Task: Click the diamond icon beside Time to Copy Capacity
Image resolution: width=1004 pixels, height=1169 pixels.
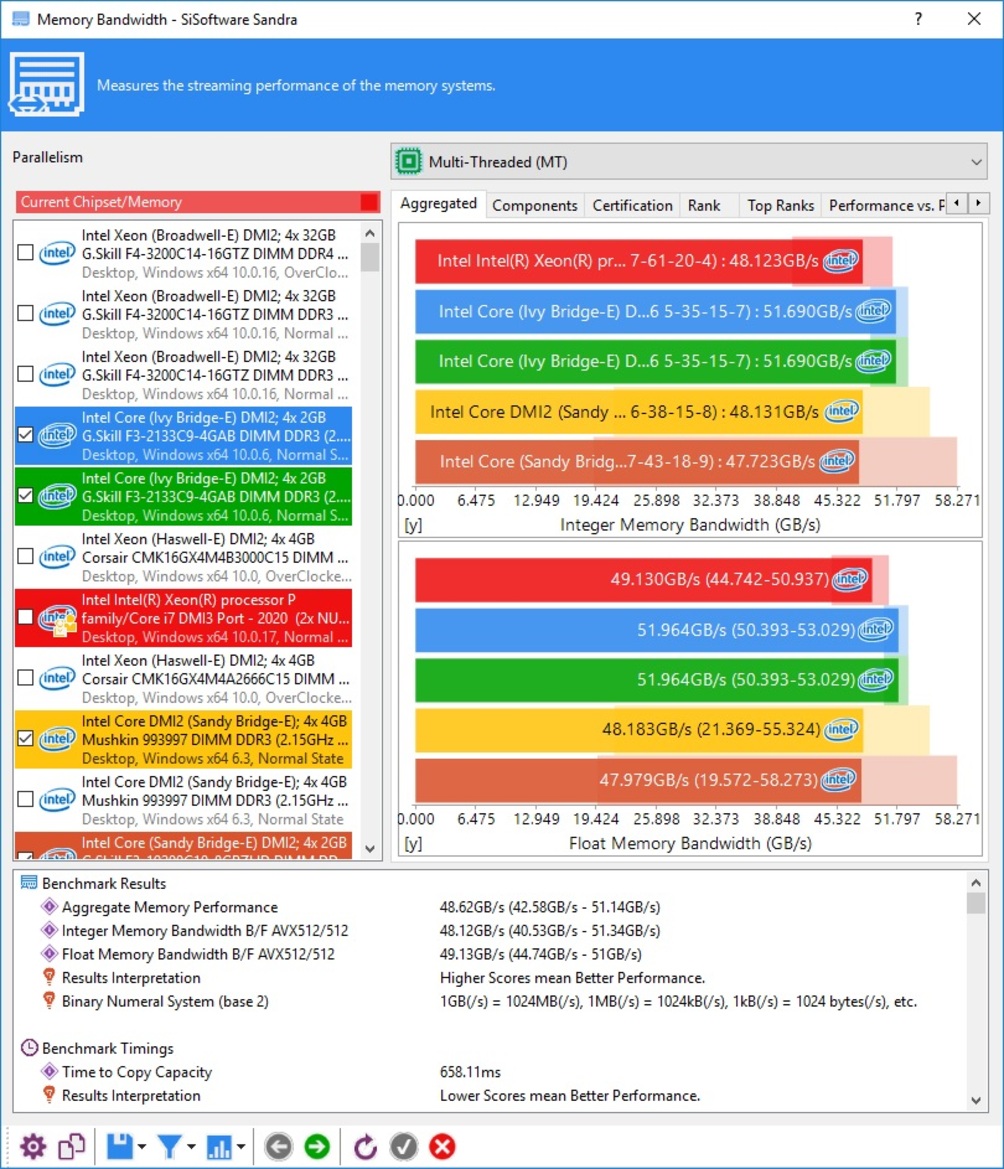Action: point(49,1071)
